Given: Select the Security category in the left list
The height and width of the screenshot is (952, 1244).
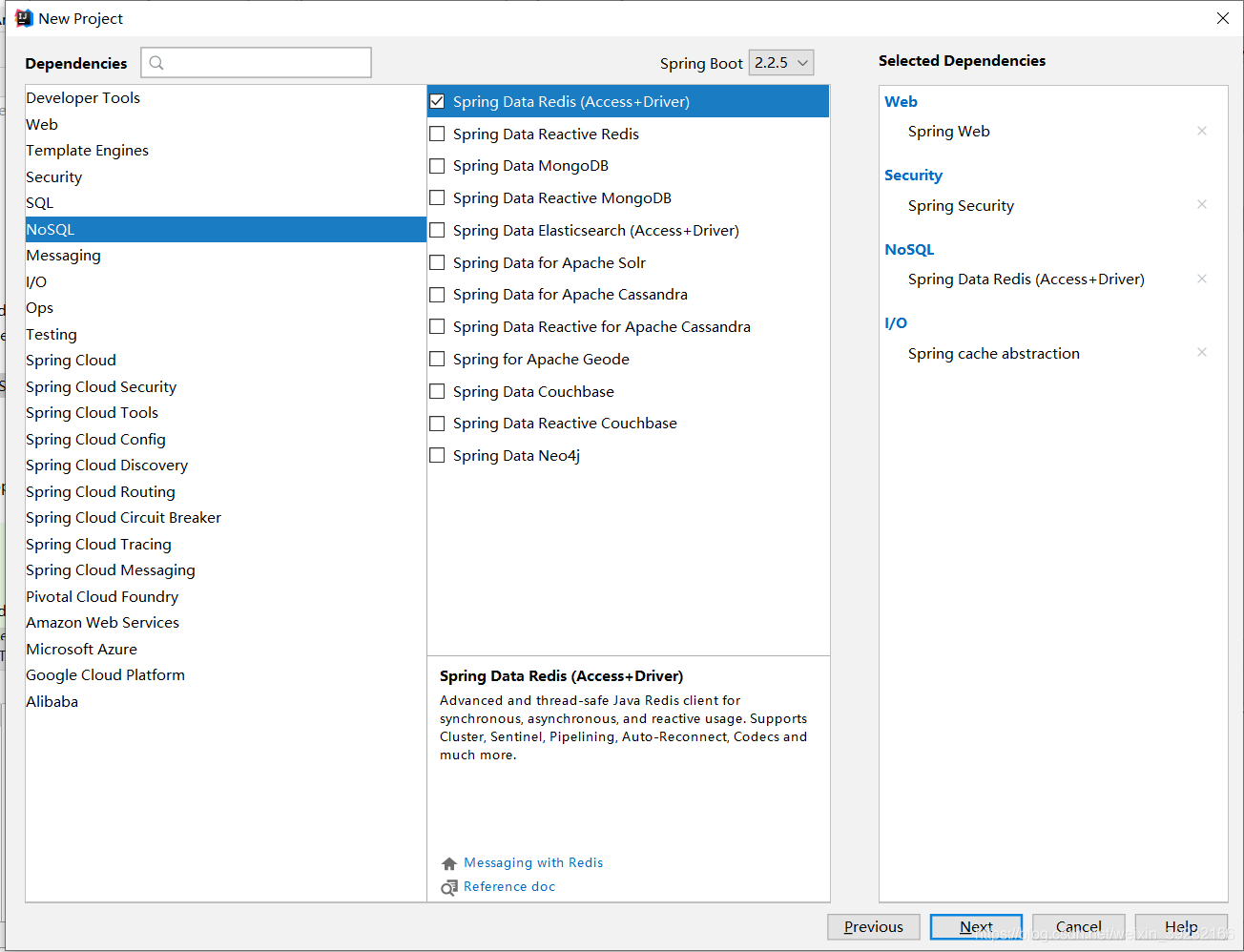Looking at the screenshot, I should [x=225, y=176].
